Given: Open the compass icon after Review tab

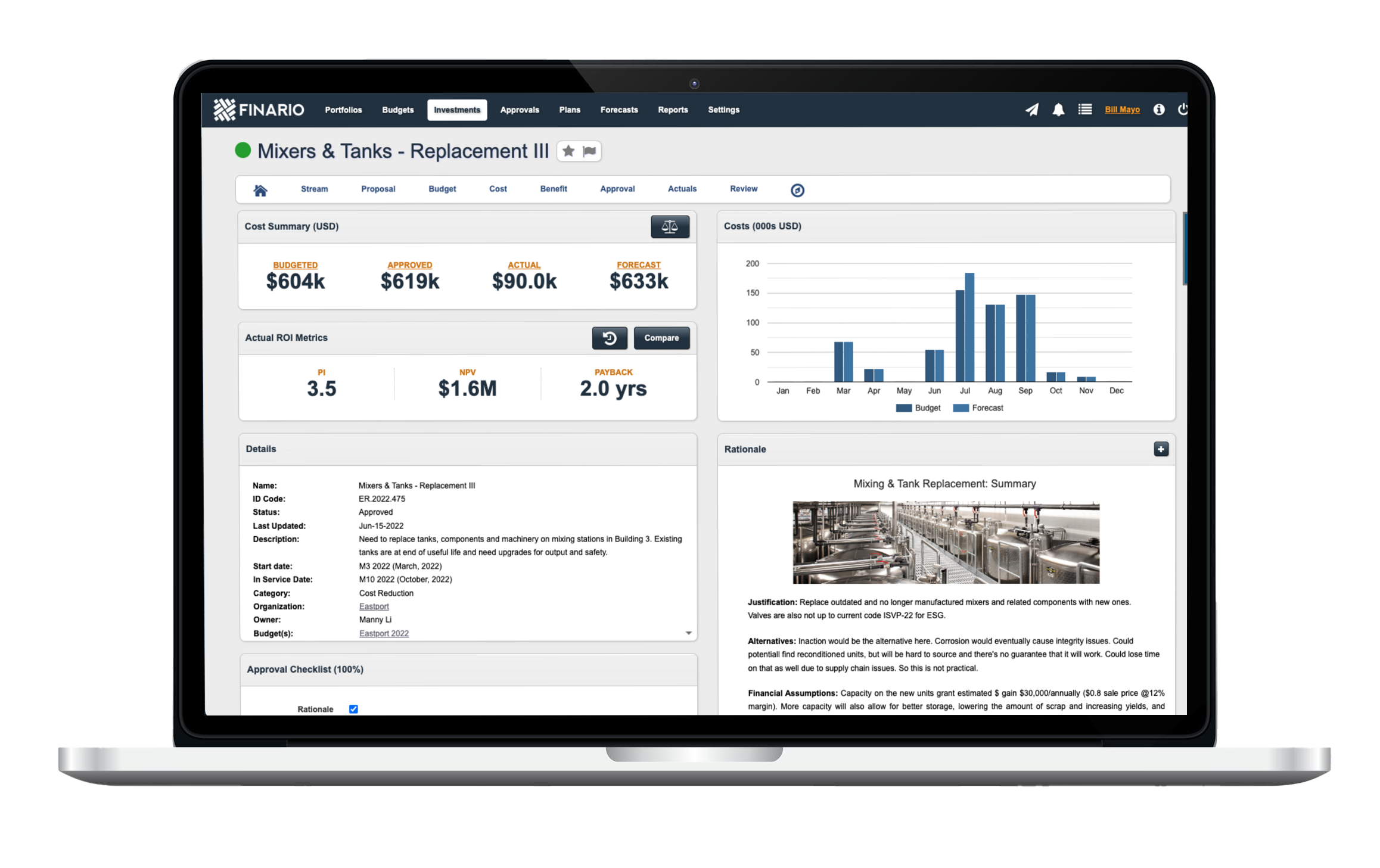Looking at the screenshot, I should tap(797, 190).
